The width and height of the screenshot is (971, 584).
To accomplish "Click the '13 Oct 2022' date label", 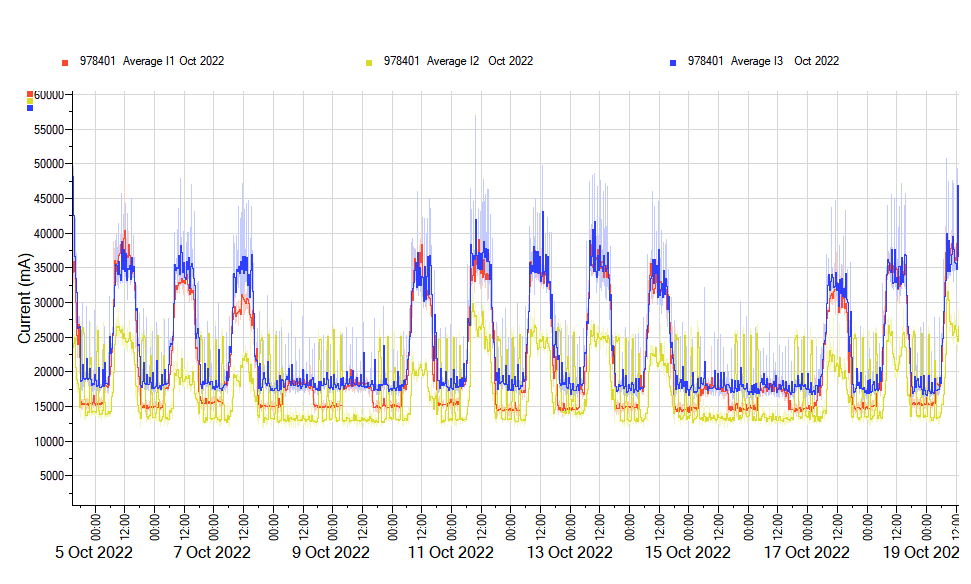I will point(570,552).
